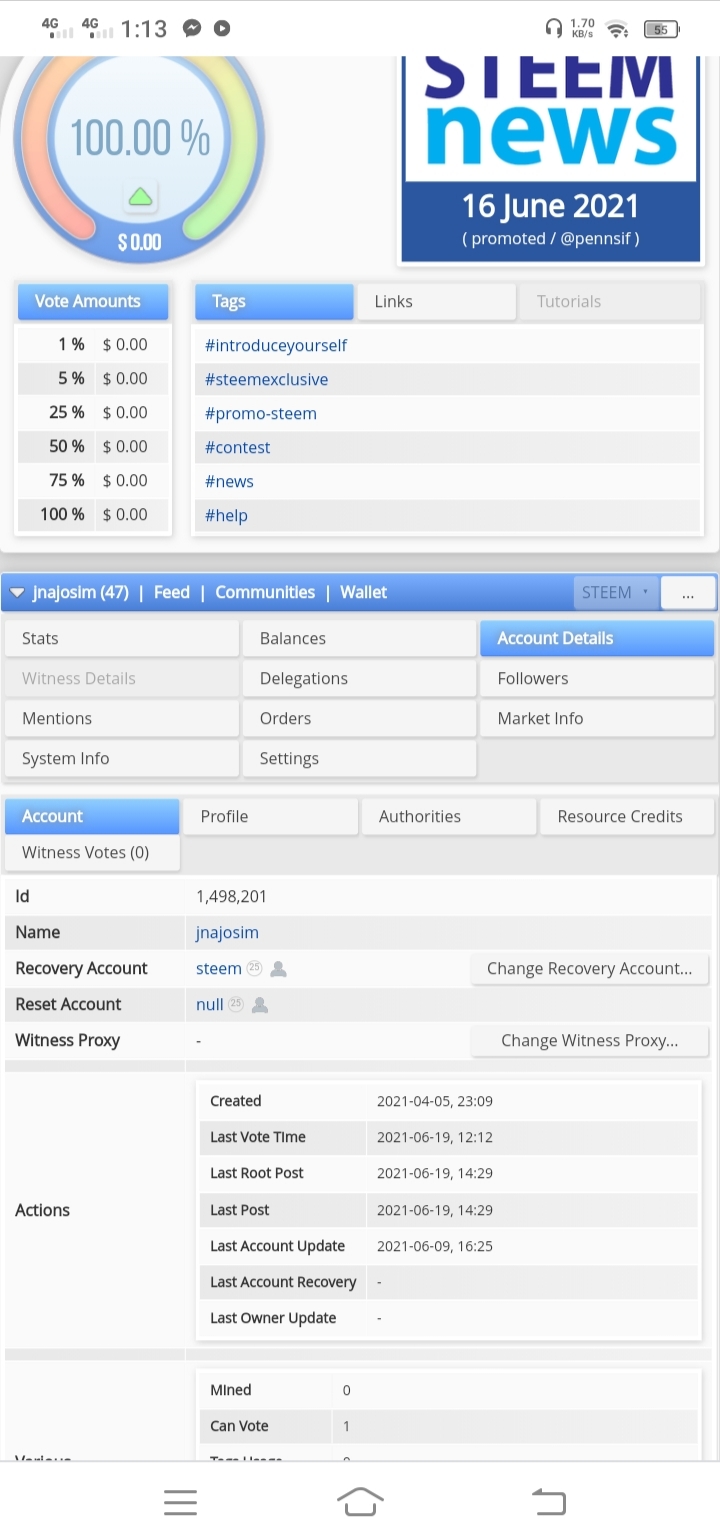The width and height of the screenshot is (720, 1536).
Task: Click the Last Account Update date value
Action: (x=435, y=1246)
